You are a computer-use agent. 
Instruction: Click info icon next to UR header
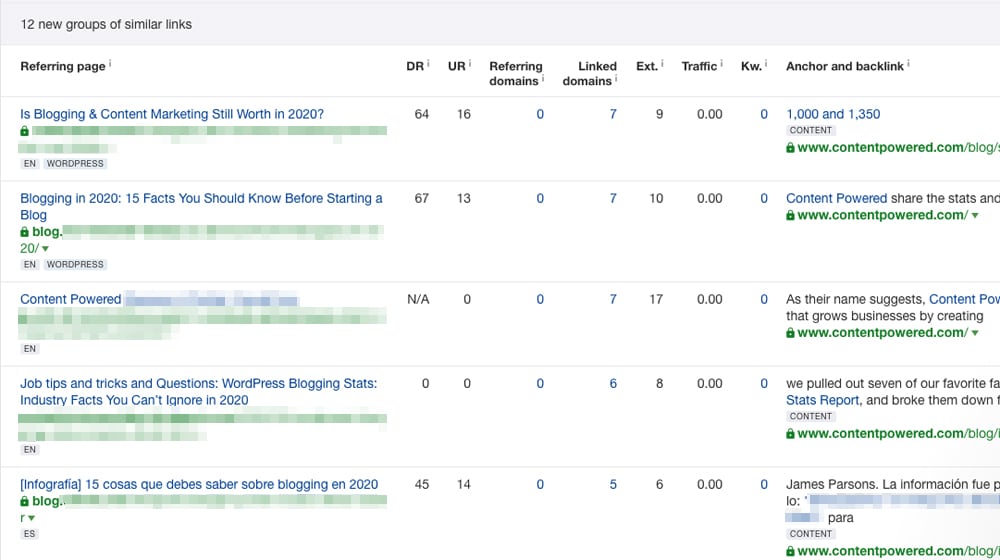(469, 63)
